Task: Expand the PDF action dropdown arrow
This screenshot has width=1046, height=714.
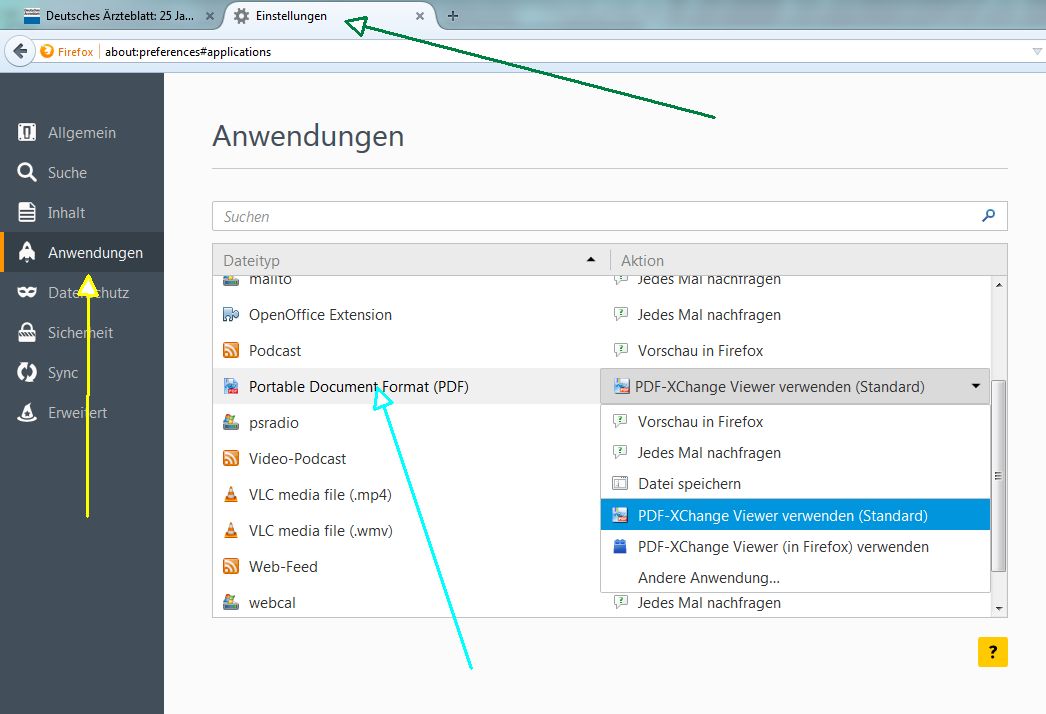Action: 976,386
